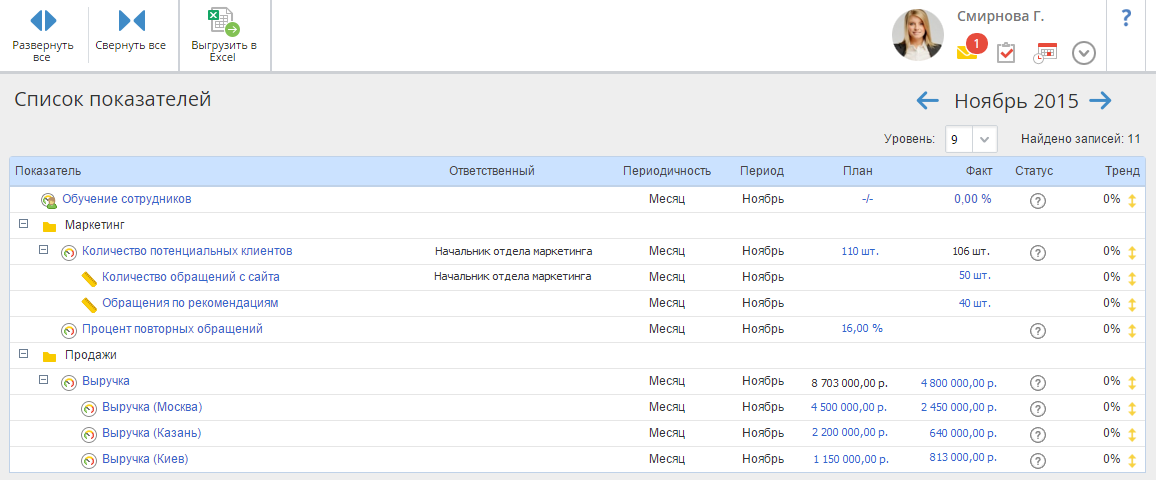The height and width of the screenshot is (480, 1156).
Task: Click the Expand all (Развернуть все) icon
Action: pos(43,21)
